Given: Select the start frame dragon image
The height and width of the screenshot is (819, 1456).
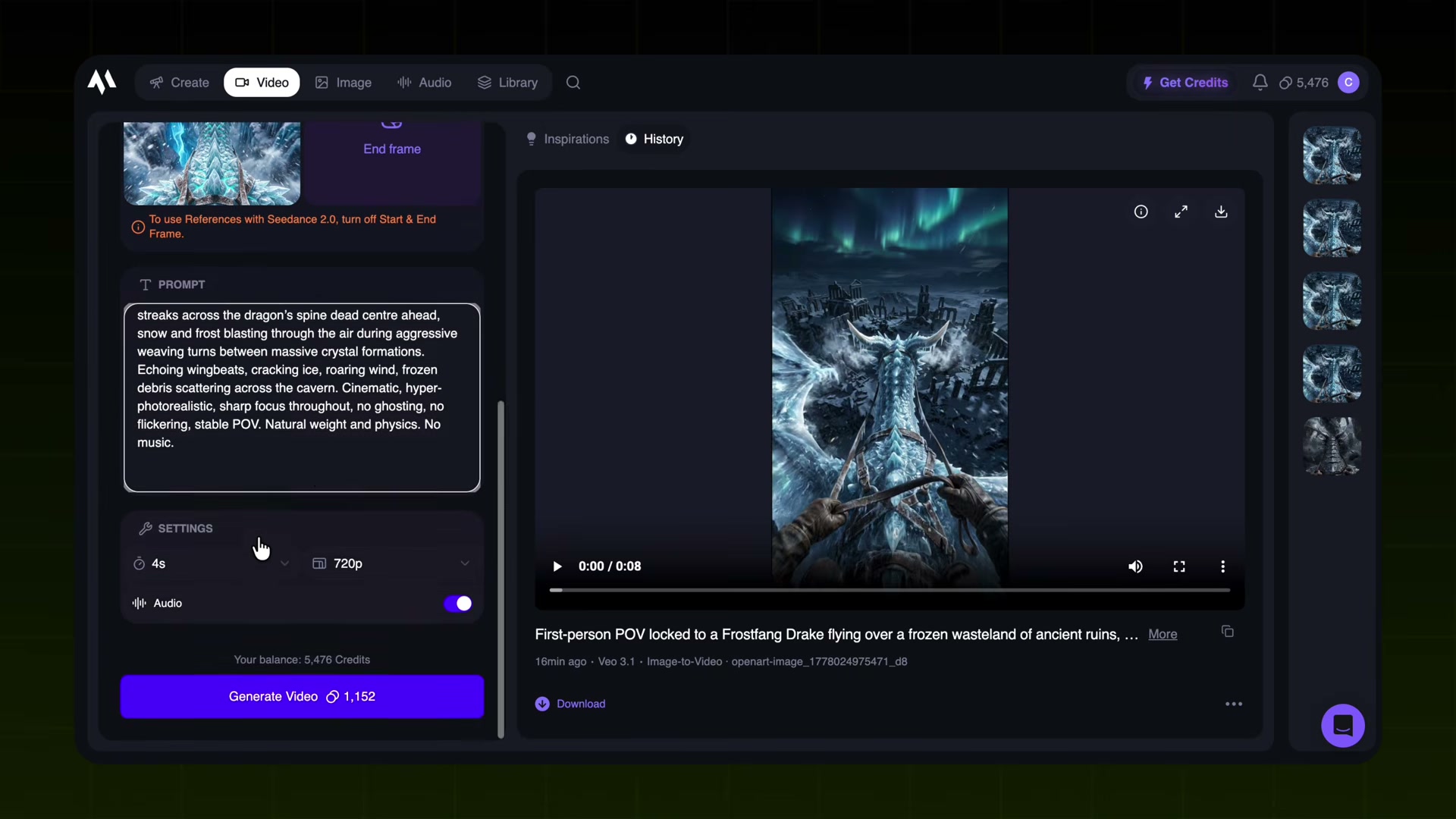Looking at the screenshot, I should 212,163.
